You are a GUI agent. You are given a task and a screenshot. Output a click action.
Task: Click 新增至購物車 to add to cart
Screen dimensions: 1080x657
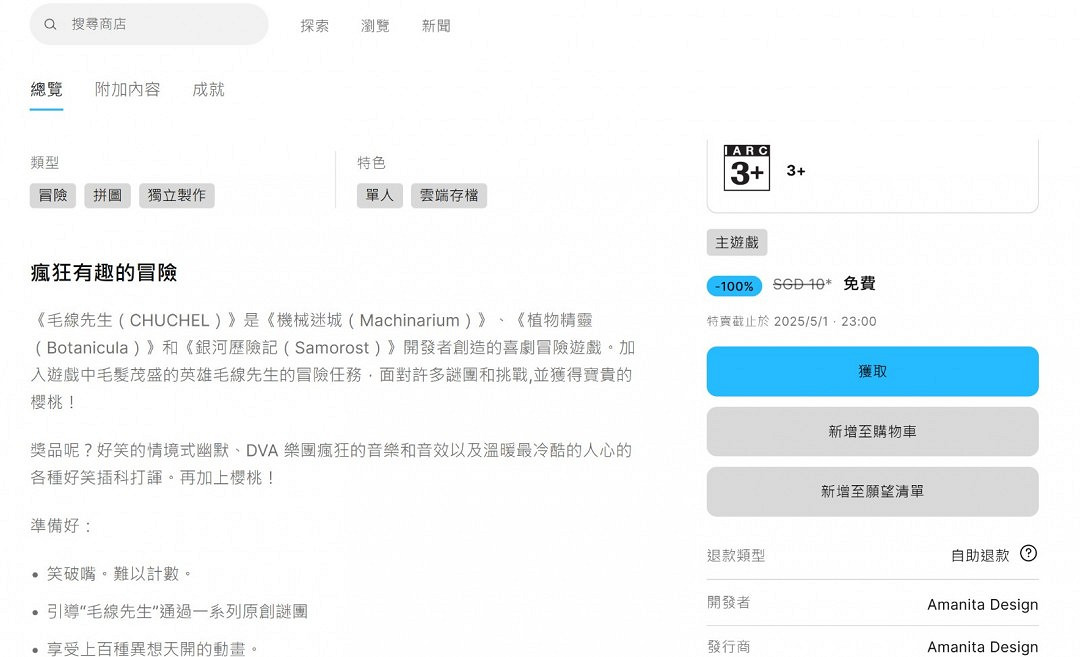click(x=872, y=431)
